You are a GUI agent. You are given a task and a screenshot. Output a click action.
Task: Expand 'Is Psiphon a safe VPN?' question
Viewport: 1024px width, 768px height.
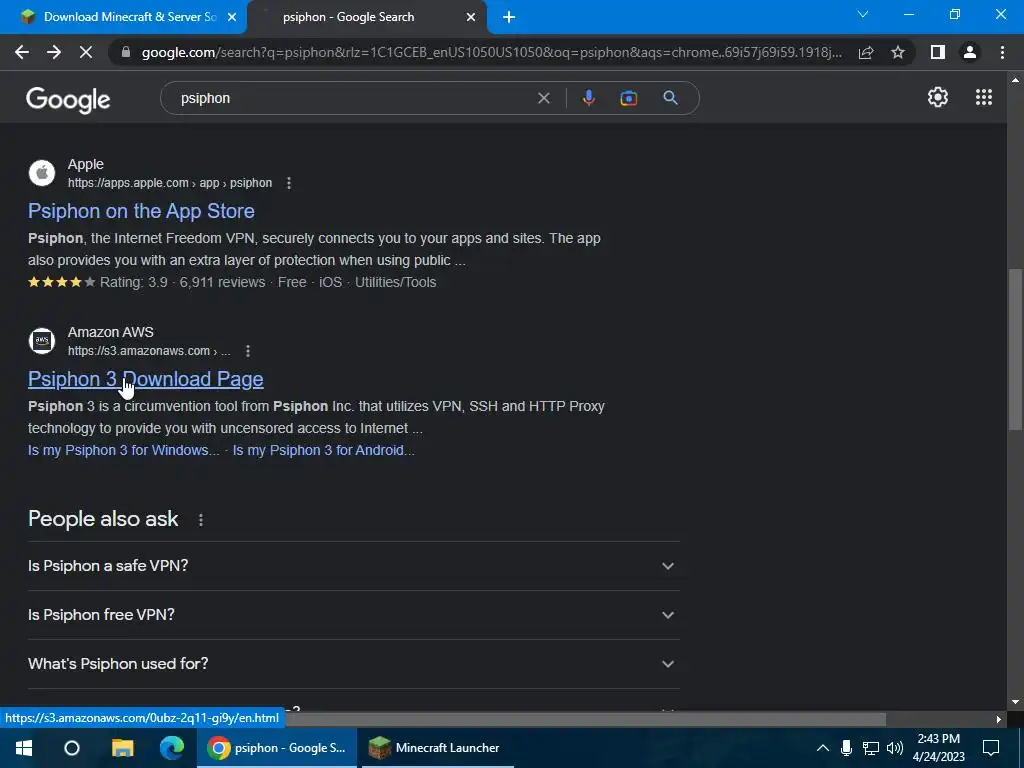tap(353, 566)
